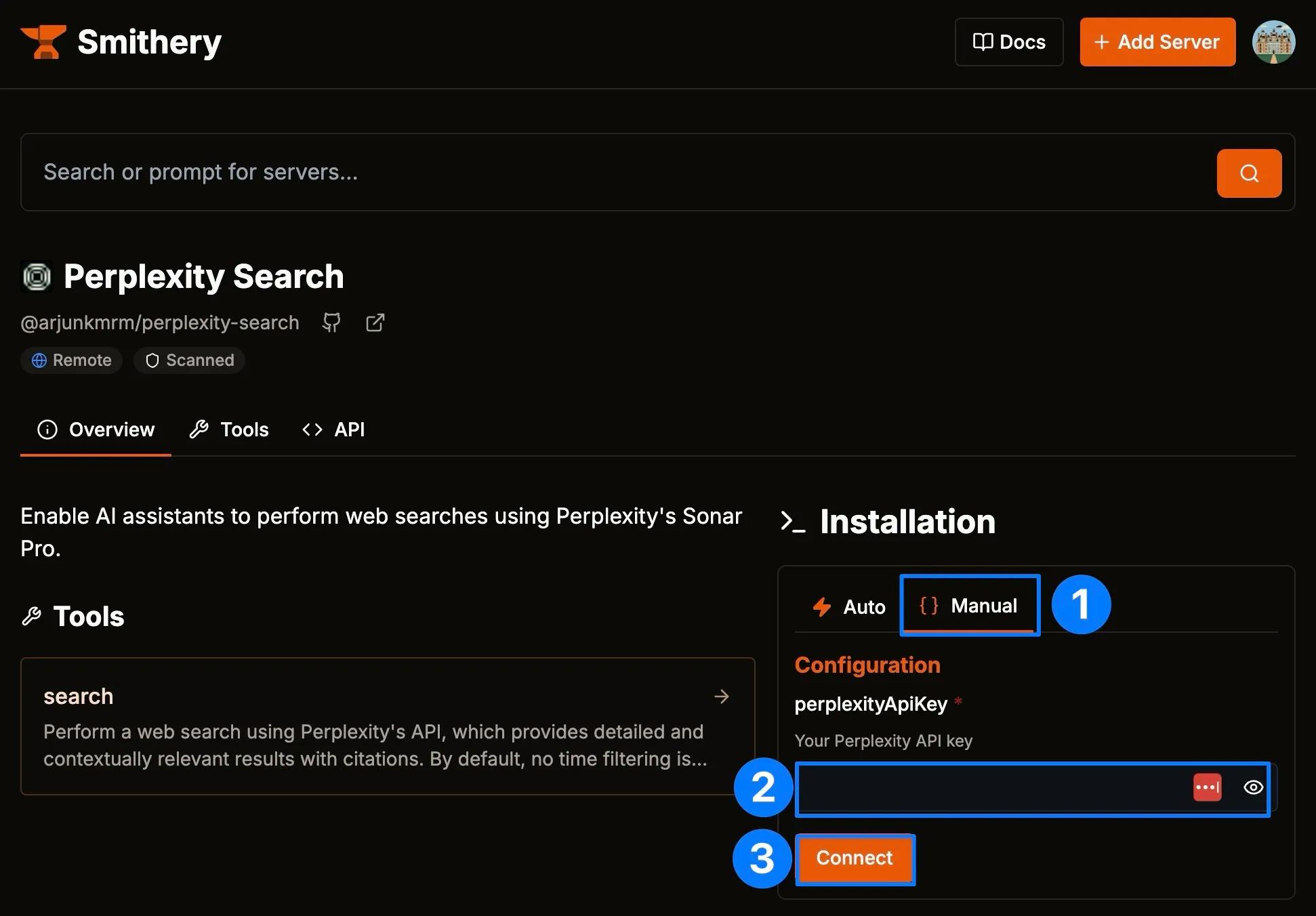Click the Perplexity Search server logo icon
Screen dimensions: 1316x916
tap(37, 276)
